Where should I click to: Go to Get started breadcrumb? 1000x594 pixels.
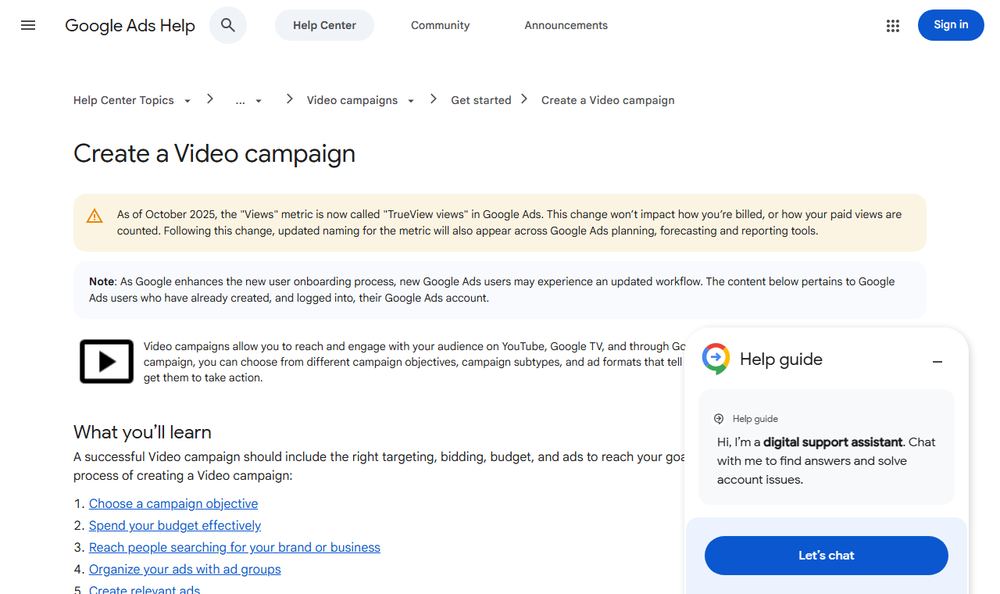481,100
